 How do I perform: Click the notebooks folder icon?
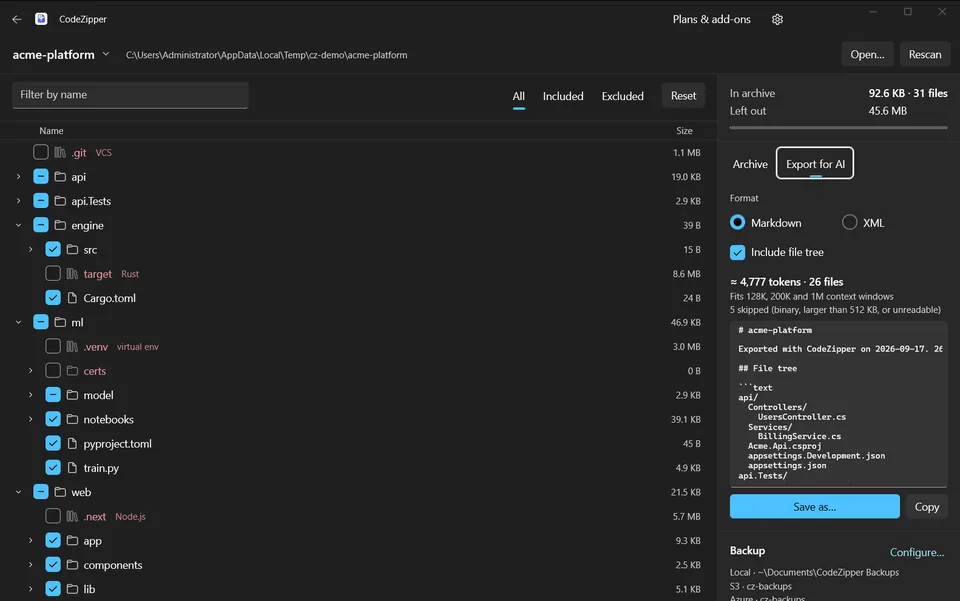pos(72,419)
